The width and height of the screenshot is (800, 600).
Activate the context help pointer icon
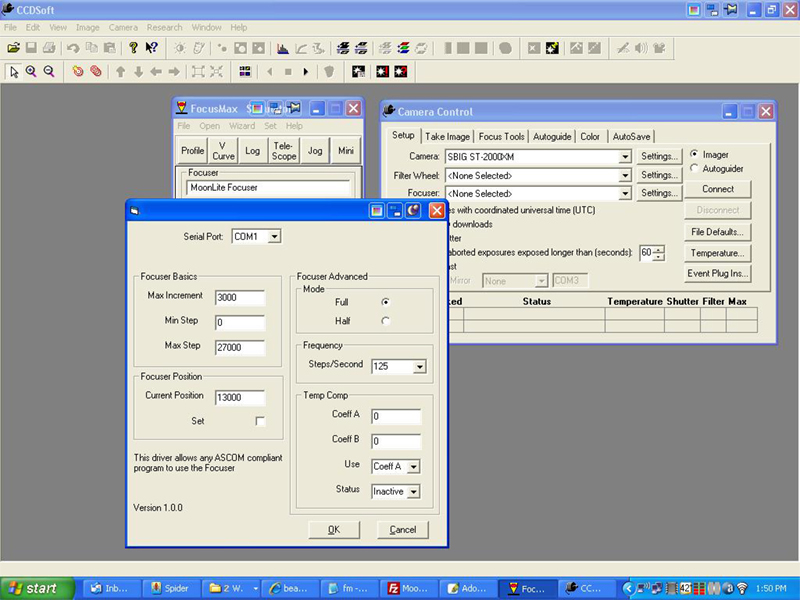point(152,48)
